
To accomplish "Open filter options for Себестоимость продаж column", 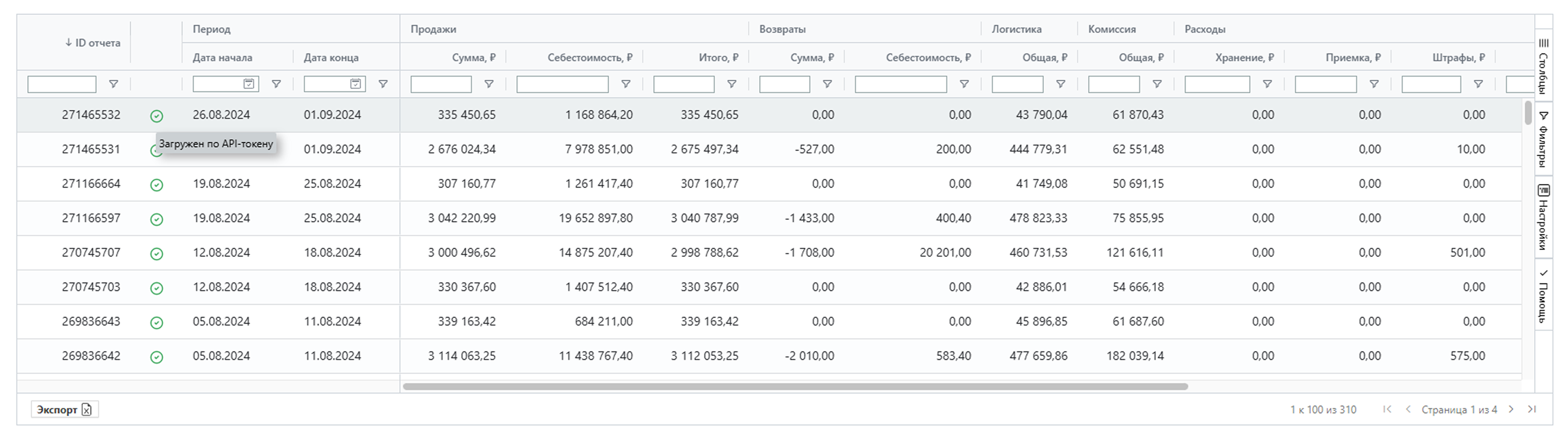I will (626, 84).
